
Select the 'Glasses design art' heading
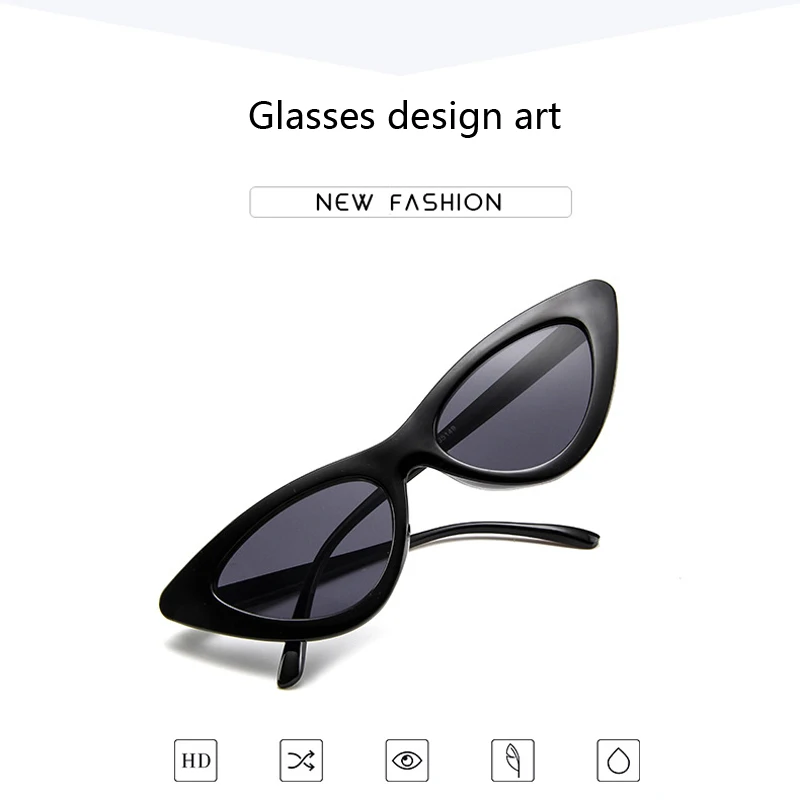405,117
